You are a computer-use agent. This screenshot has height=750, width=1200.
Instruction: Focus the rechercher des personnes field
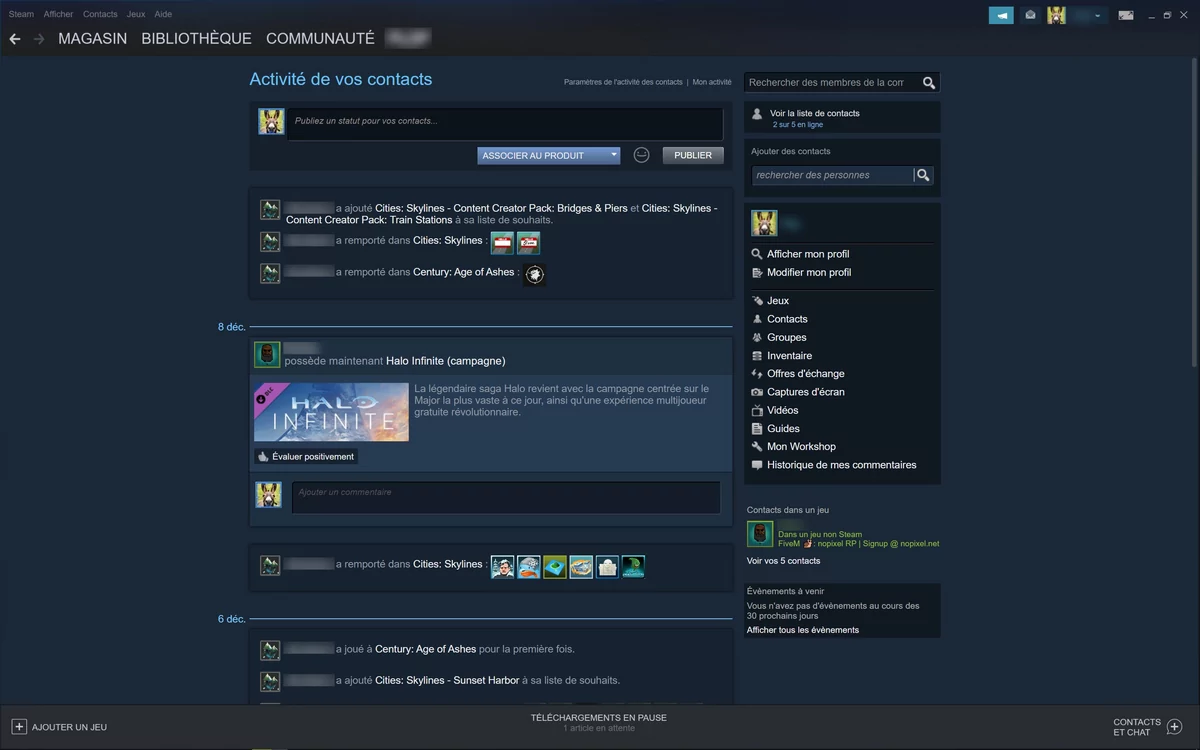(x=833, y=175)
